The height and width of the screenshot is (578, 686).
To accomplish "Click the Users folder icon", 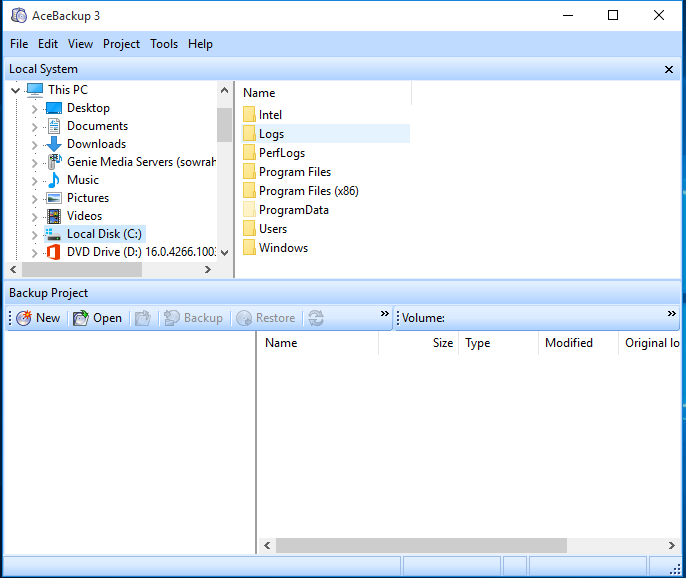I will coord(249,228).
